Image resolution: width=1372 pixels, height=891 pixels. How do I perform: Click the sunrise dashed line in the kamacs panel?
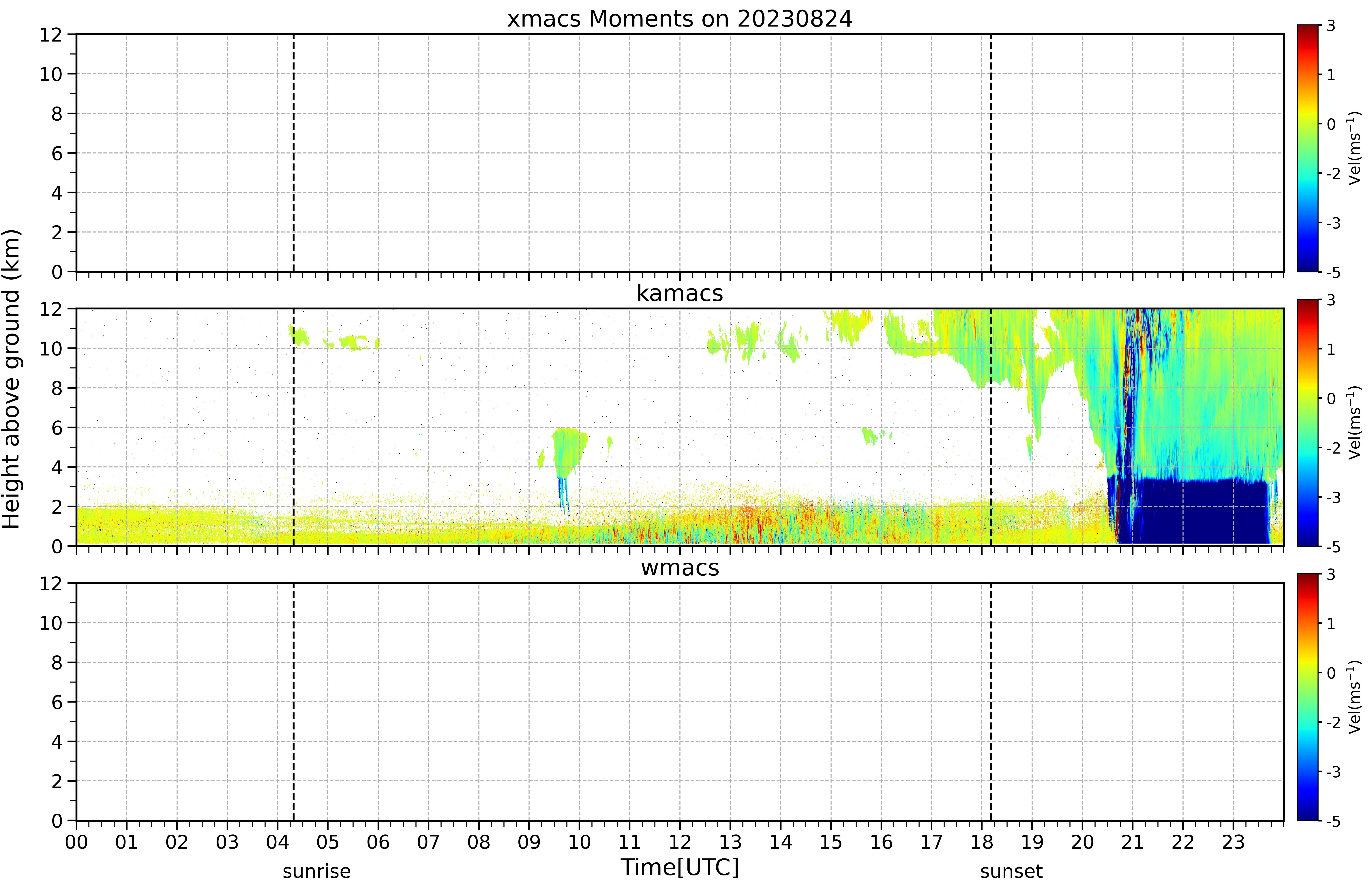(x=293, y=427)
